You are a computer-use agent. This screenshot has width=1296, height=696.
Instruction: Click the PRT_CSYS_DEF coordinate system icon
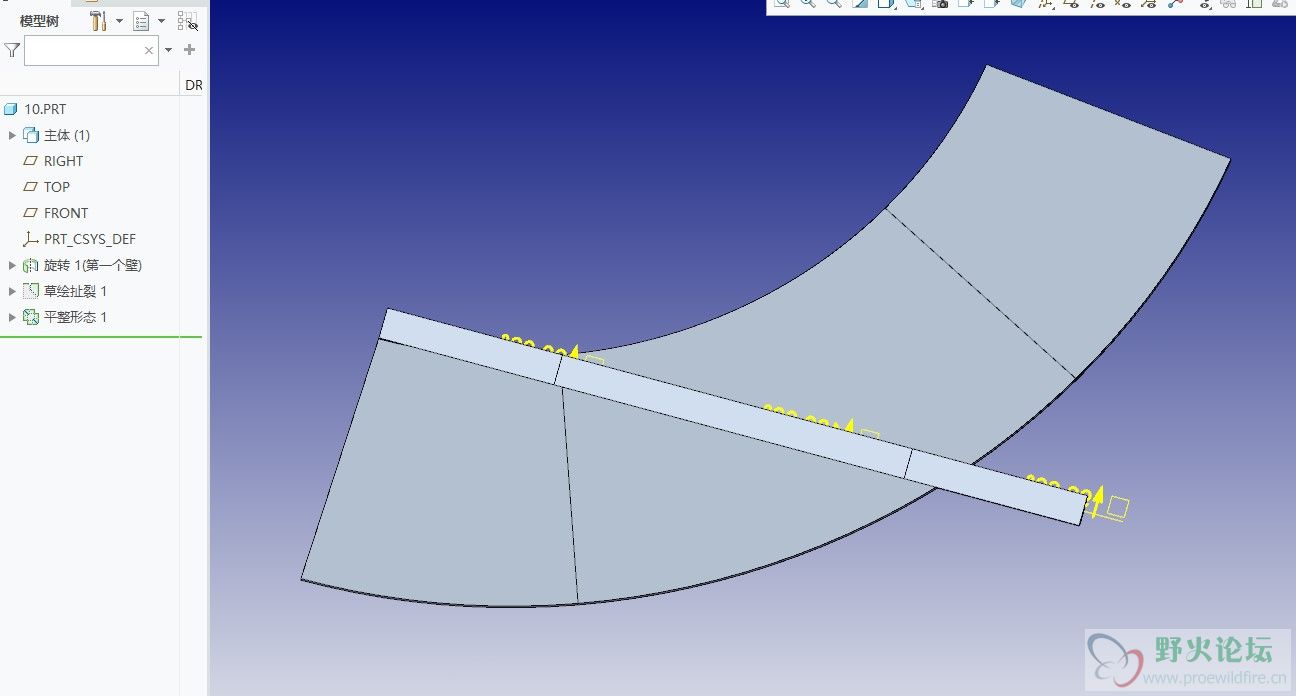pos(30,239)
